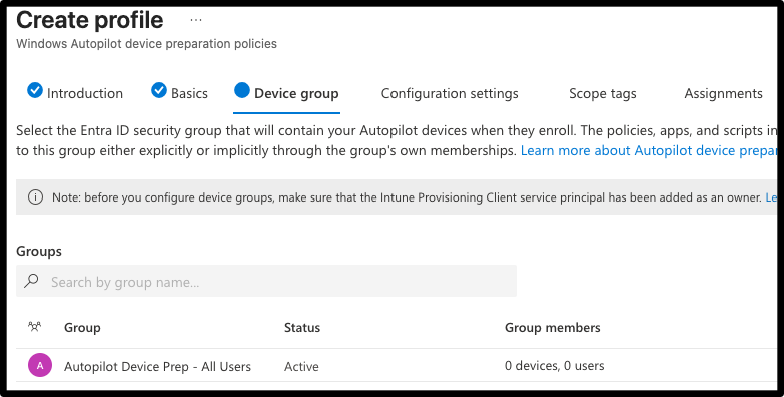Click the group type column header icon

tap(34, 327)
